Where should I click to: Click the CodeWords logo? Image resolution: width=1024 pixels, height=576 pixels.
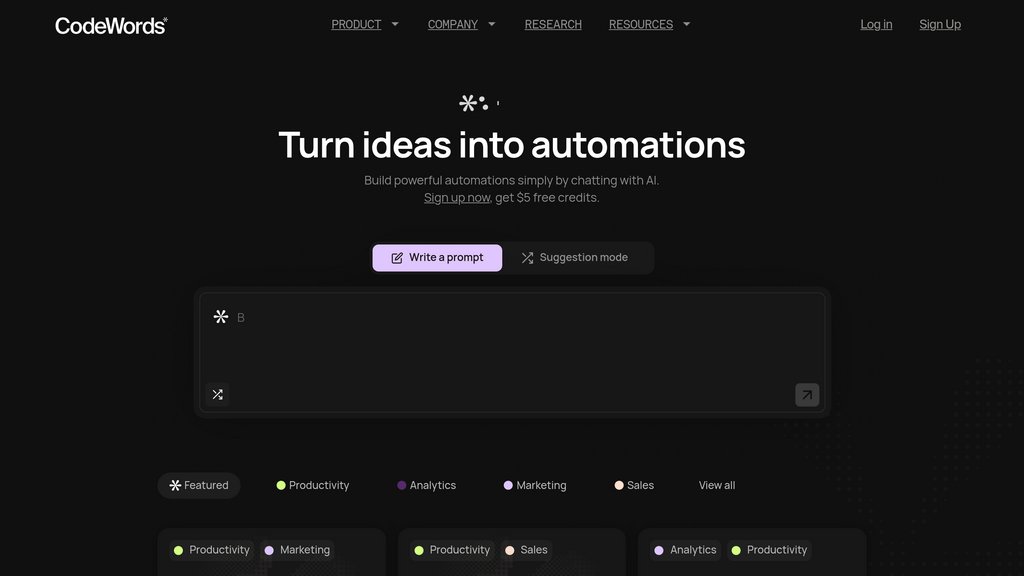pyautogui.click(x=111, y=25)
